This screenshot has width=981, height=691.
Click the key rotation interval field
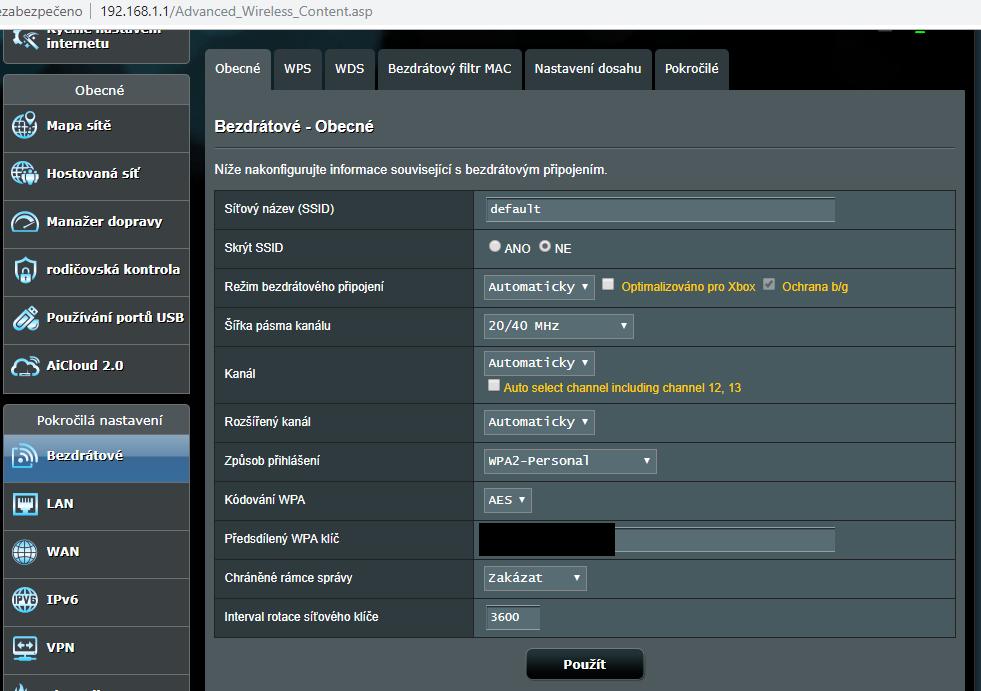[x=512, y=618]
